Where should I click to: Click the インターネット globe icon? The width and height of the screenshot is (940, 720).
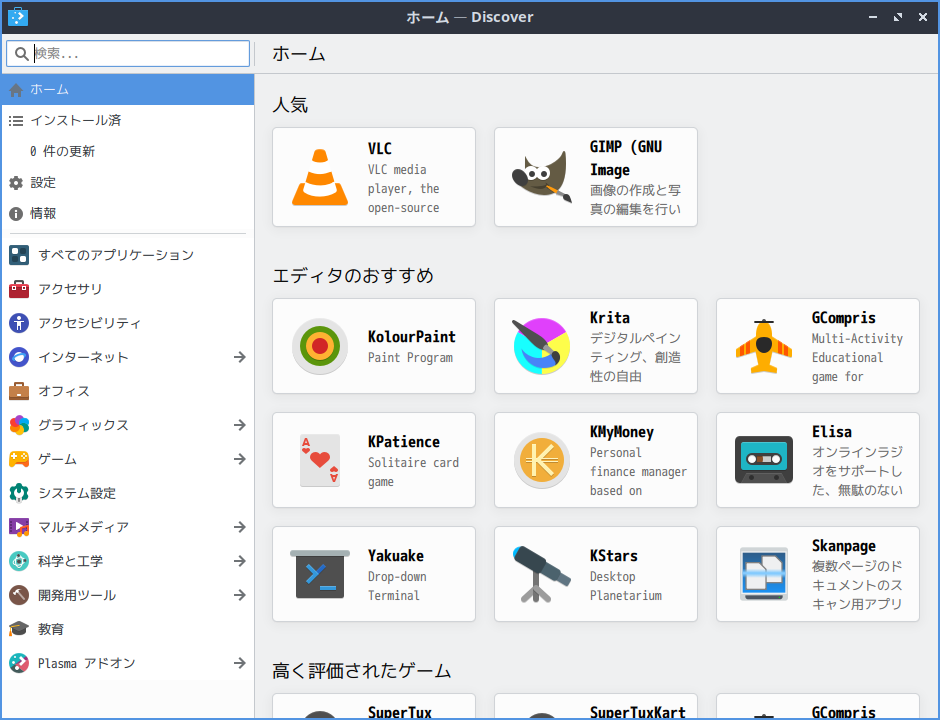coord(19,357)
